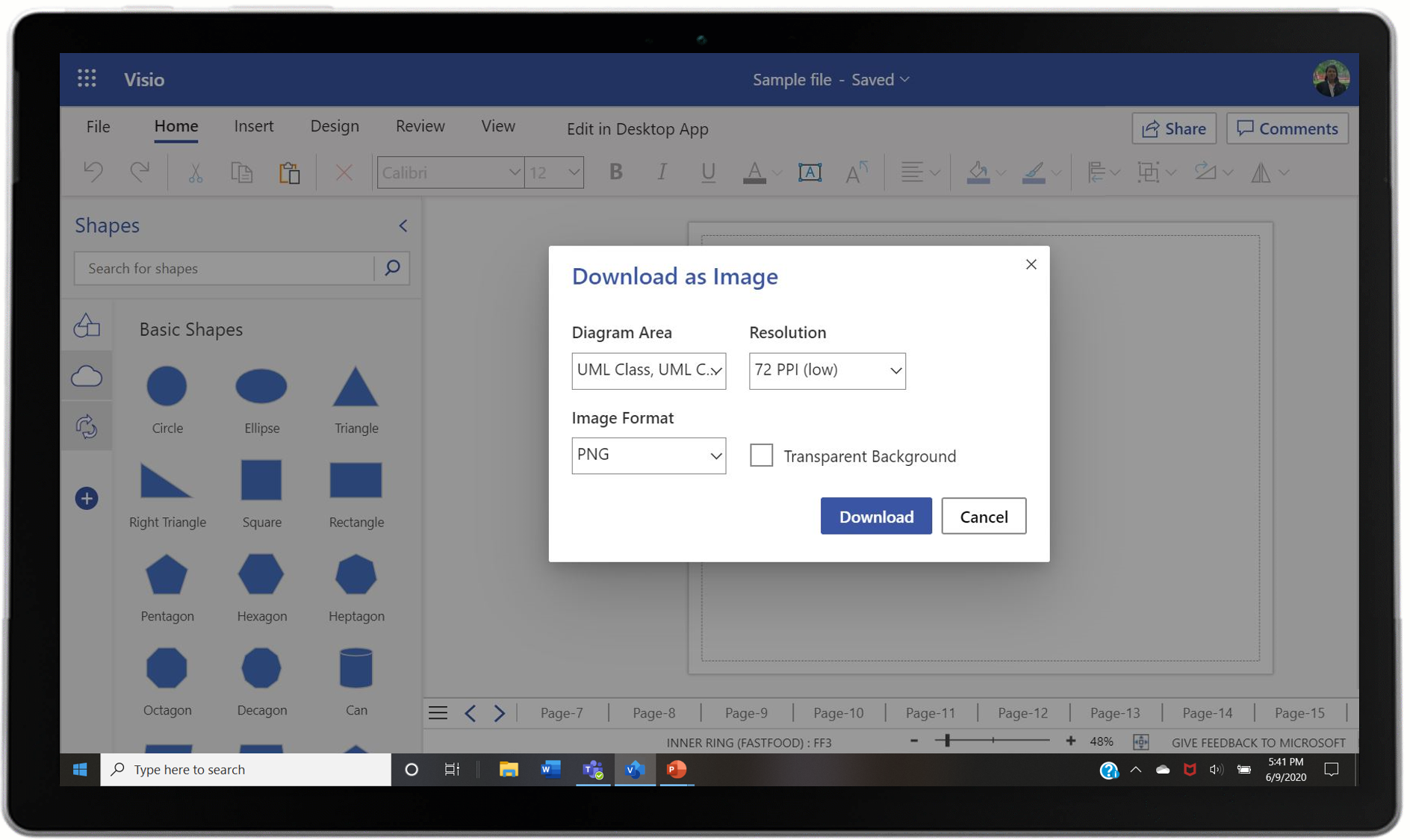The height and width of the screenshot is (840, 1410).
Task: Open the basic shapes stencil icon in sidebar
Action: [87, 326]
